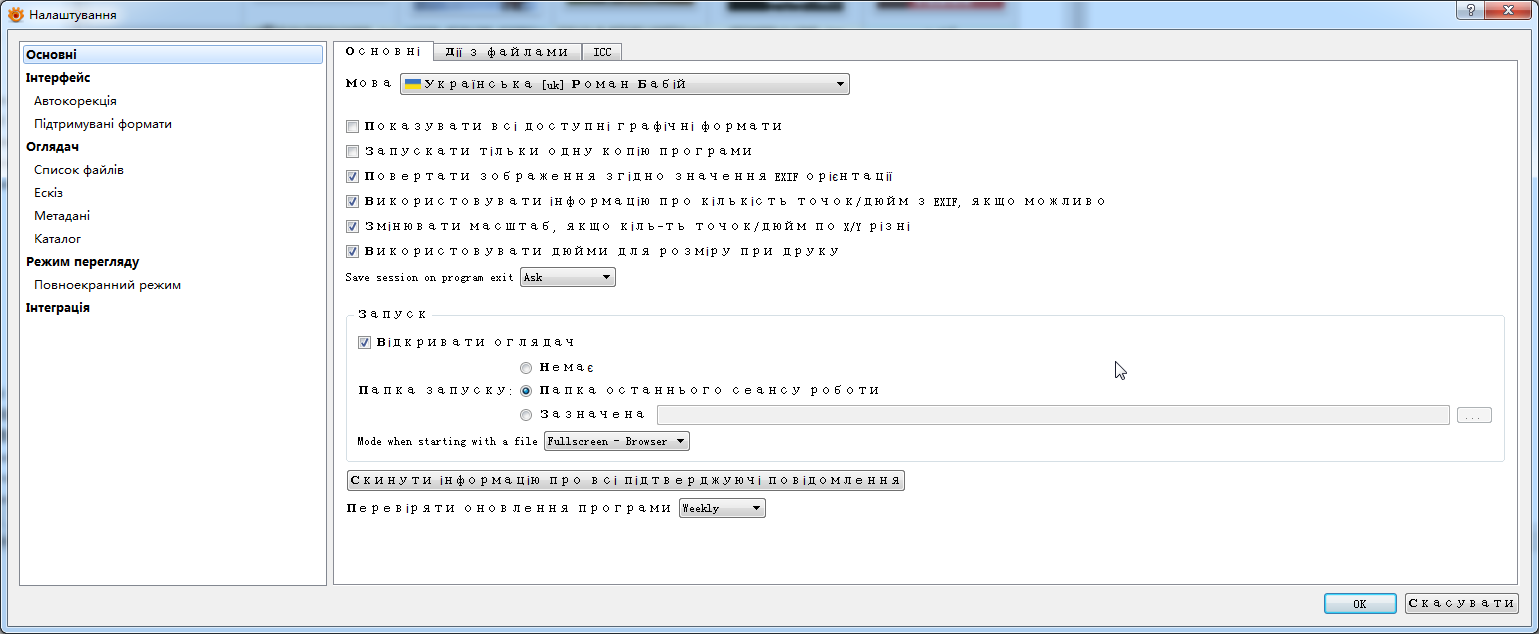Click the help question mark button
This screenshot has height=634, width=1539.
pyautogui.click(x=1471, y=10)
